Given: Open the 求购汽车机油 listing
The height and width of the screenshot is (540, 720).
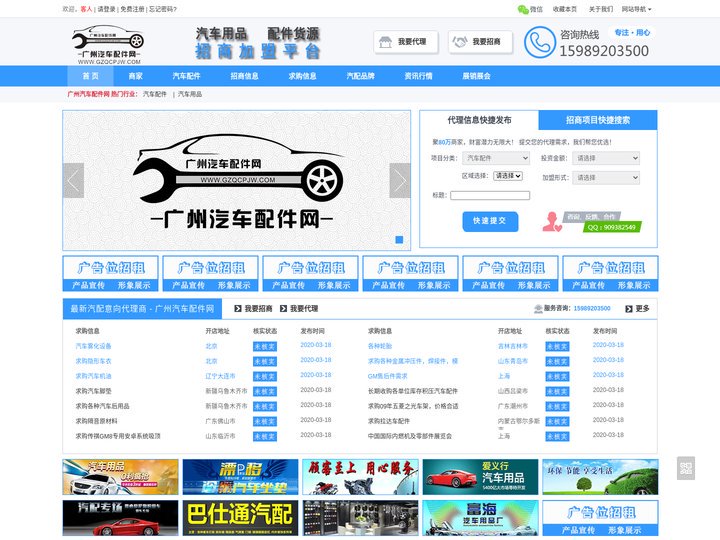Looking at the screenshot, I should click(93, 376).
